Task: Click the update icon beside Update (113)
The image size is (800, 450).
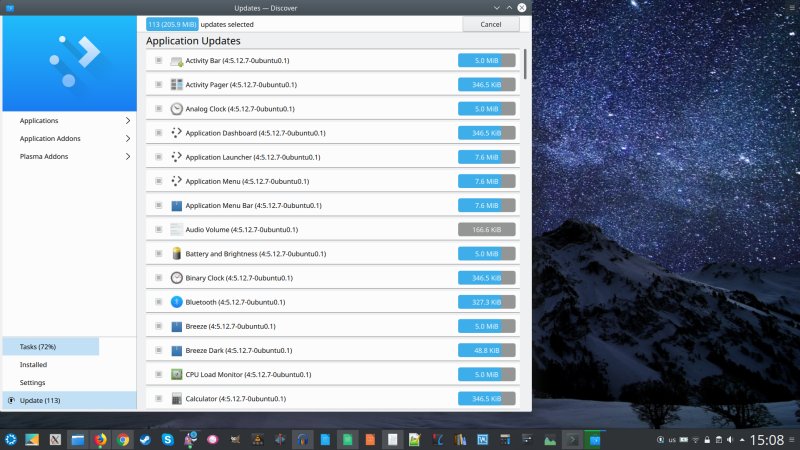Action: pyautogui.click(x=11, y=401)
